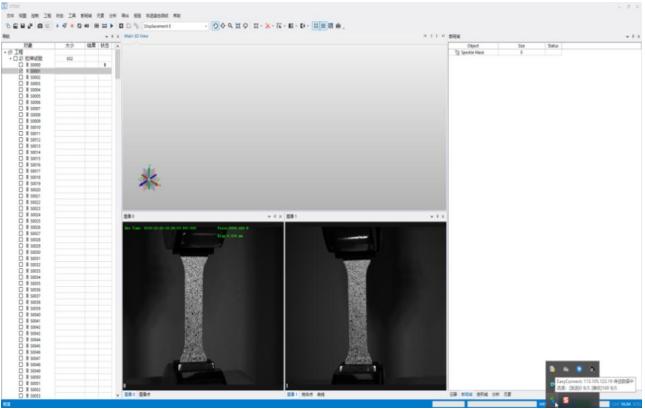The width and height of the screenshot is (645, 409).
Task: Click the left tree panel vertical scrollbar
Action: click(x=116, y=200)
